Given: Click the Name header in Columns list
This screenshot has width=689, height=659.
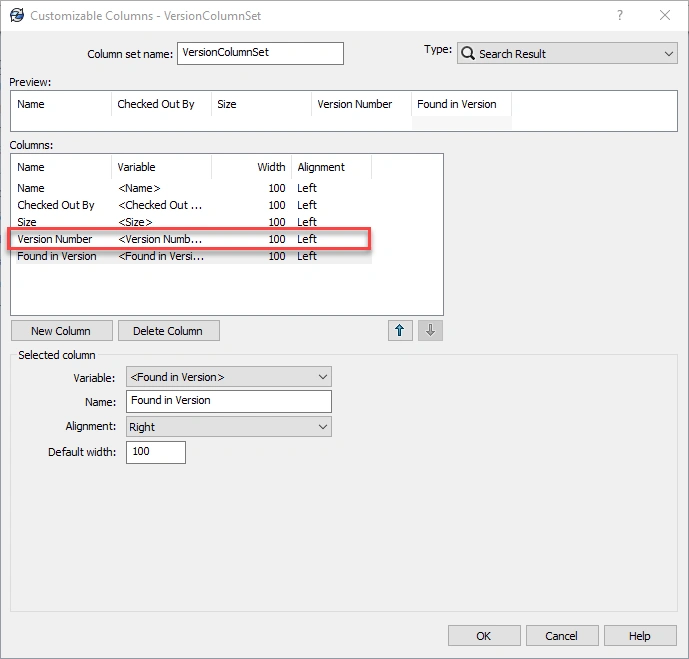Looking at the screenshot, I should tap(61, 167).
